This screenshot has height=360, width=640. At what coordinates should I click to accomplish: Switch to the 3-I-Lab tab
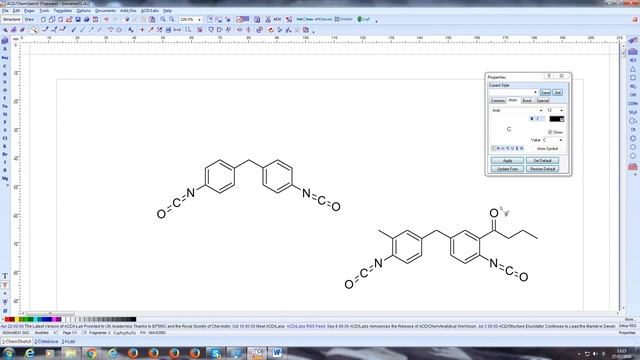click(69, 341)
